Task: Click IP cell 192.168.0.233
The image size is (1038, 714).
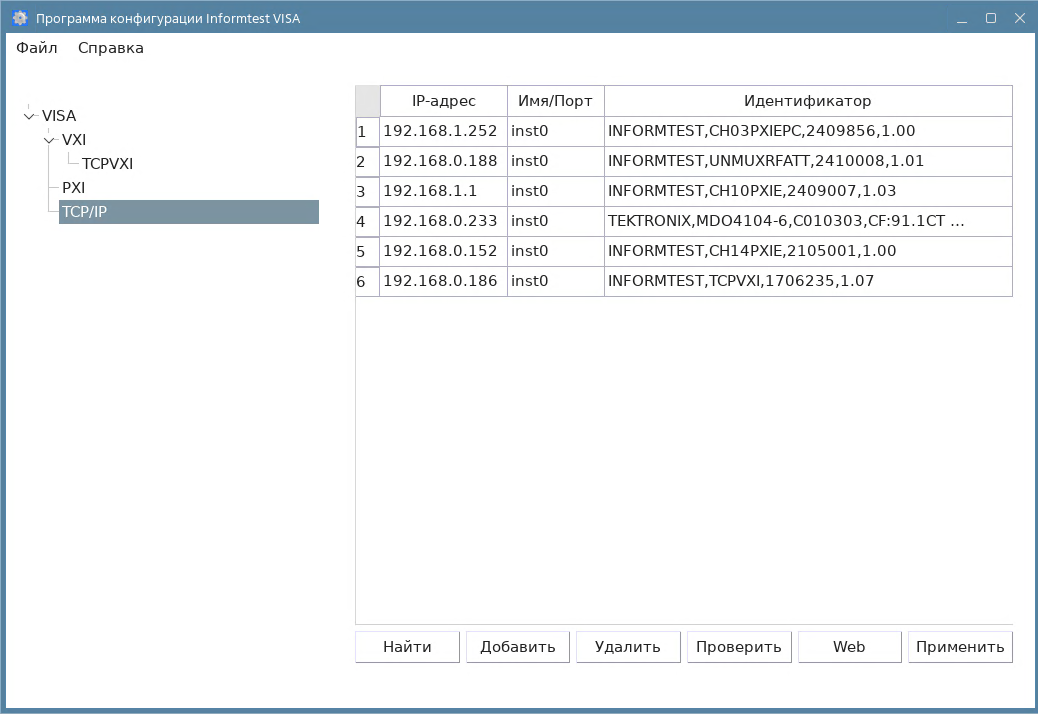Action: point(444,221)
